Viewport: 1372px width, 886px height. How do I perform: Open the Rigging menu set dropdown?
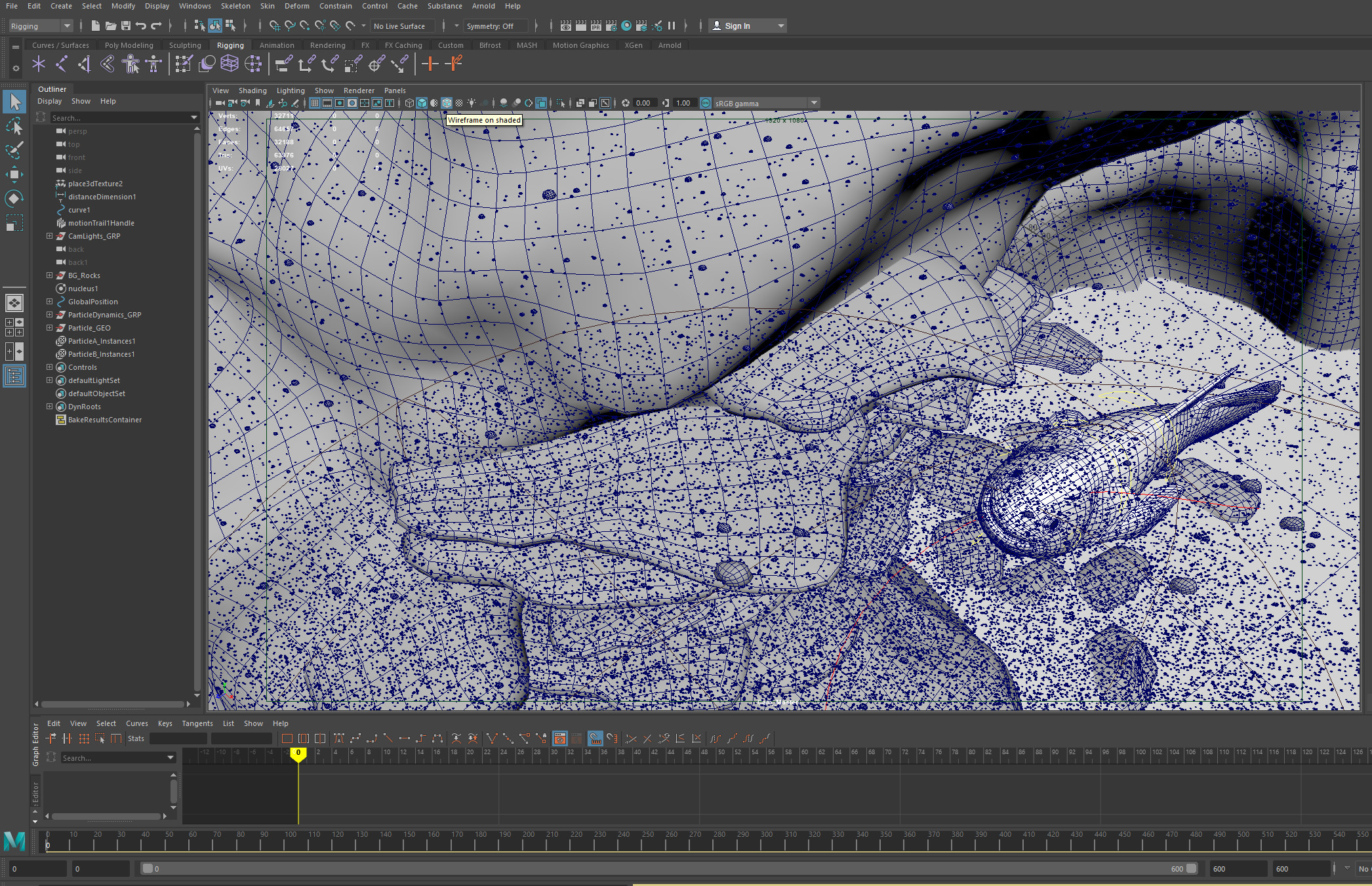point(40,26)
